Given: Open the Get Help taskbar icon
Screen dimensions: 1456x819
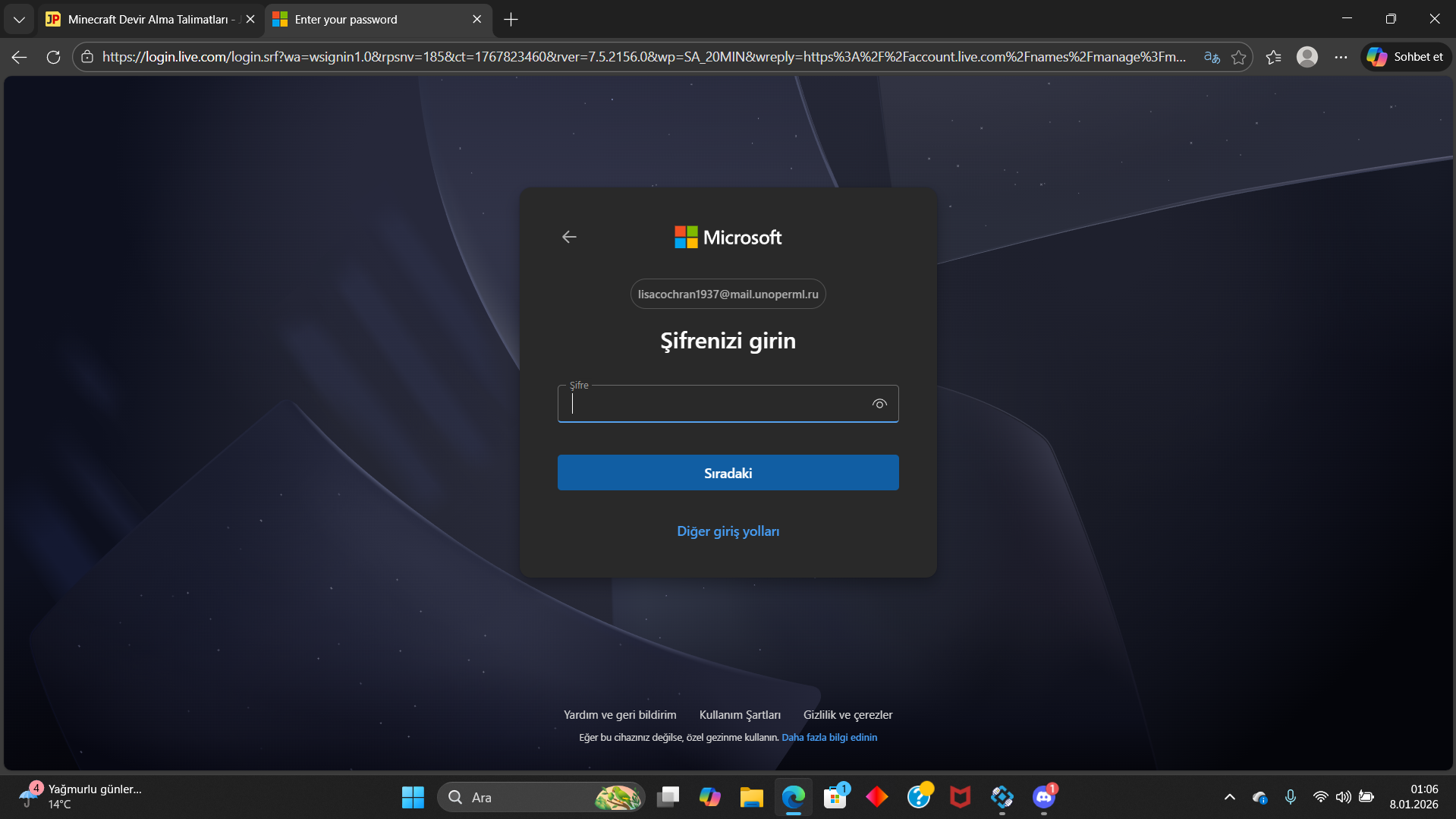Looking at the screenshot, I should tap(919, 797).
